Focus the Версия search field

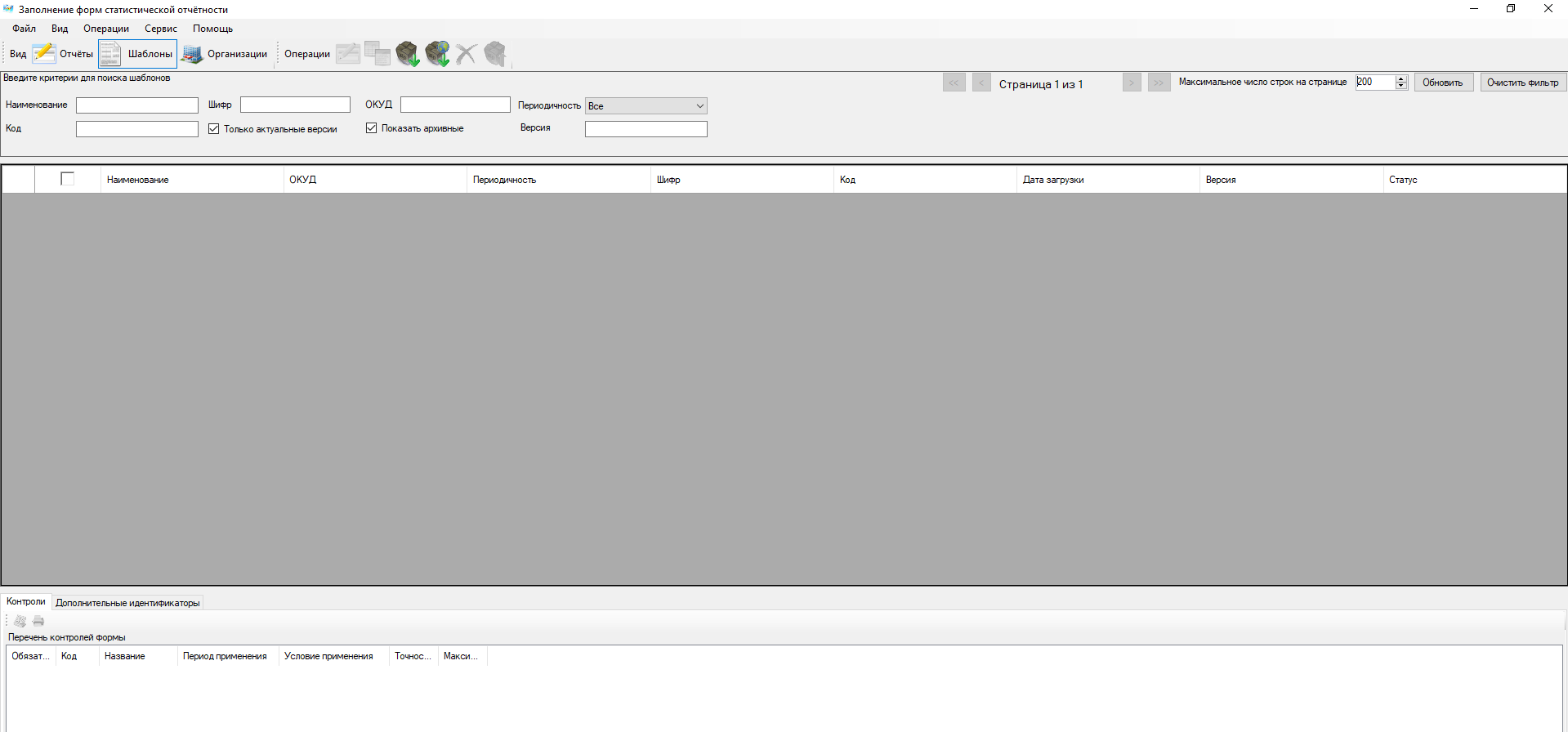(646, 129)
